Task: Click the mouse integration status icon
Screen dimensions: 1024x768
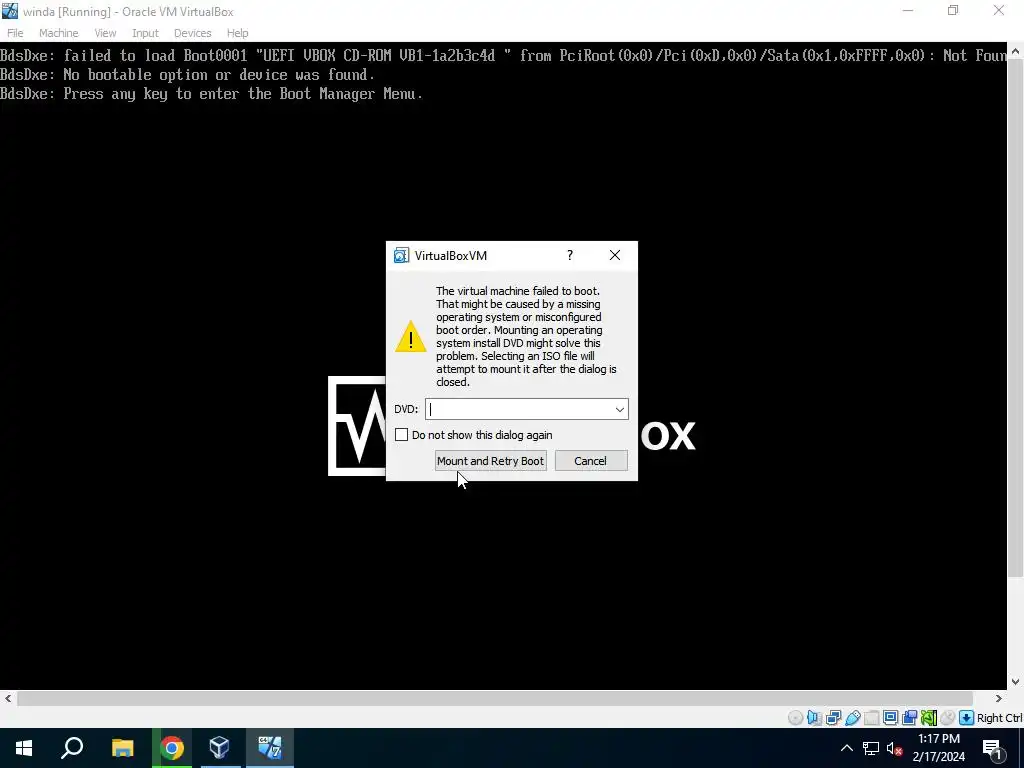Action: pos(948,718)
